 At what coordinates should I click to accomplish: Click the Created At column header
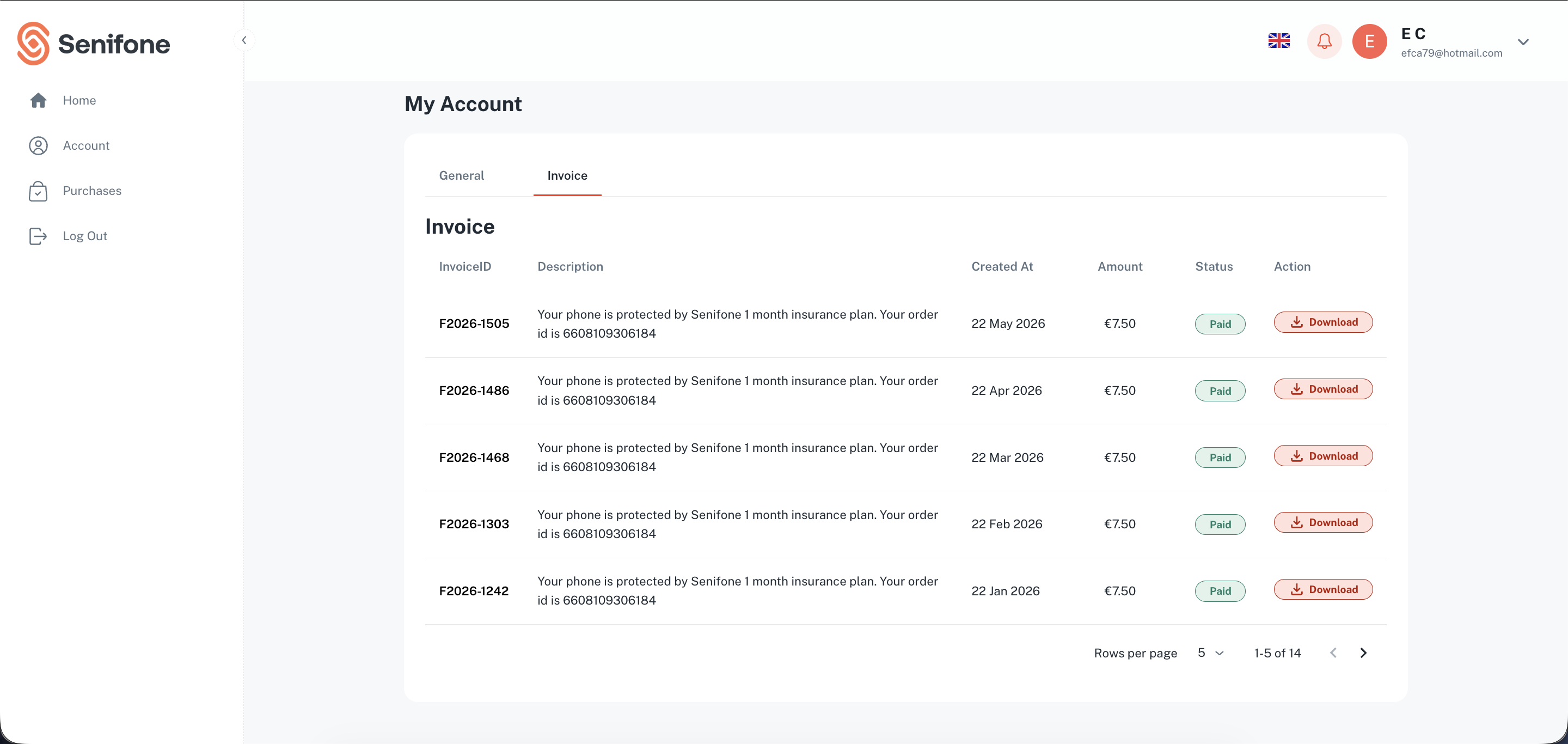(x=1002, y=266)
